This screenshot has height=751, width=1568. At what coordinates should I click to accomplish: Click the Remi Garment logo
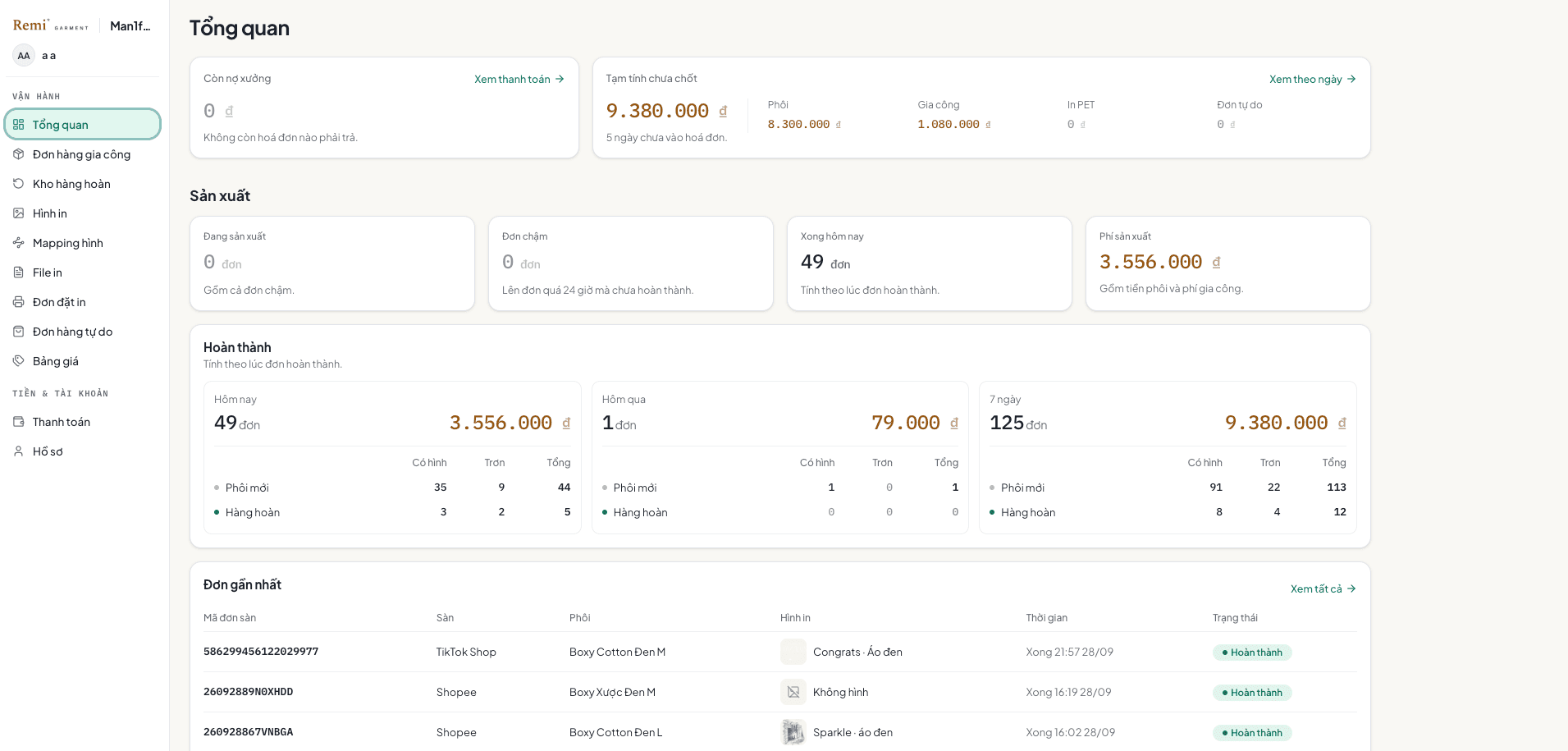(x=51, y=25)
